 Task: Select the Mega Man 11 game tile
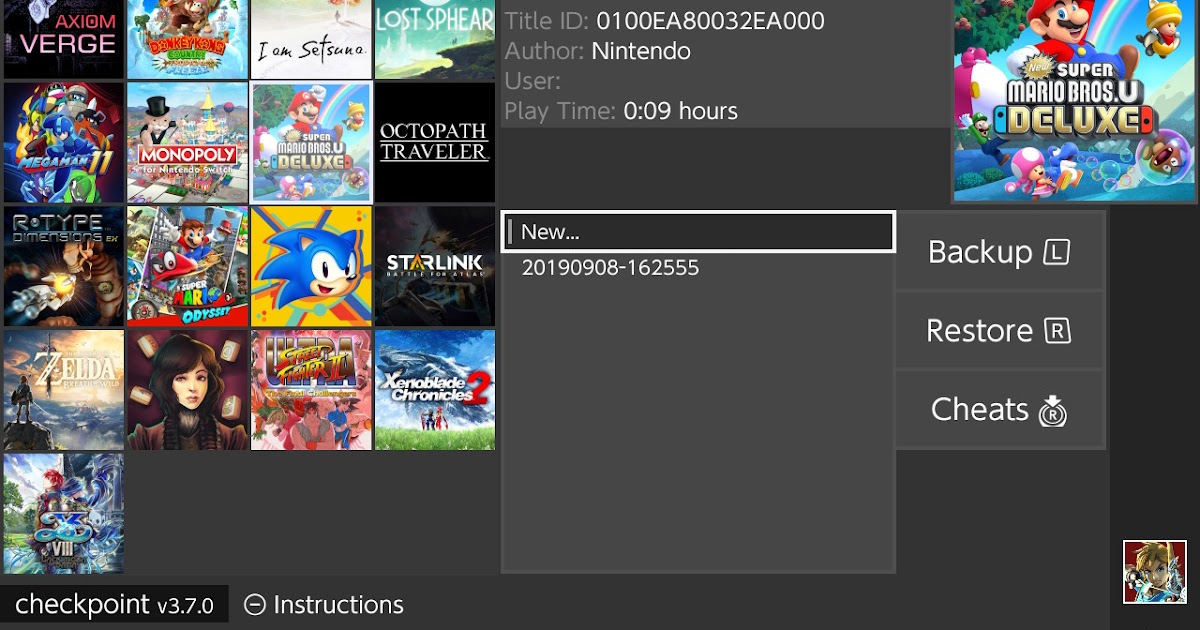tap(64, 142)
